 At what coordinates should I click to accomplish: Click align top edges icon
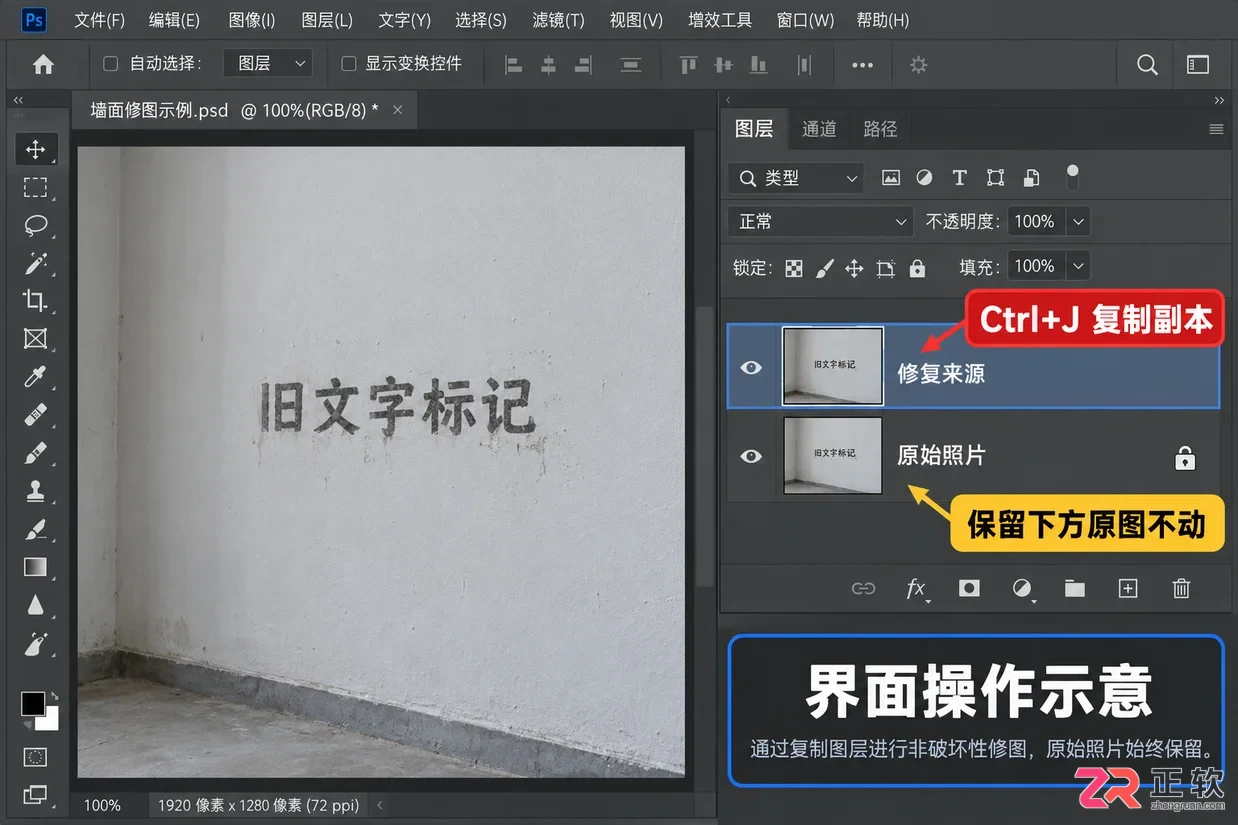pyautogui.click(x=688, y=65)
